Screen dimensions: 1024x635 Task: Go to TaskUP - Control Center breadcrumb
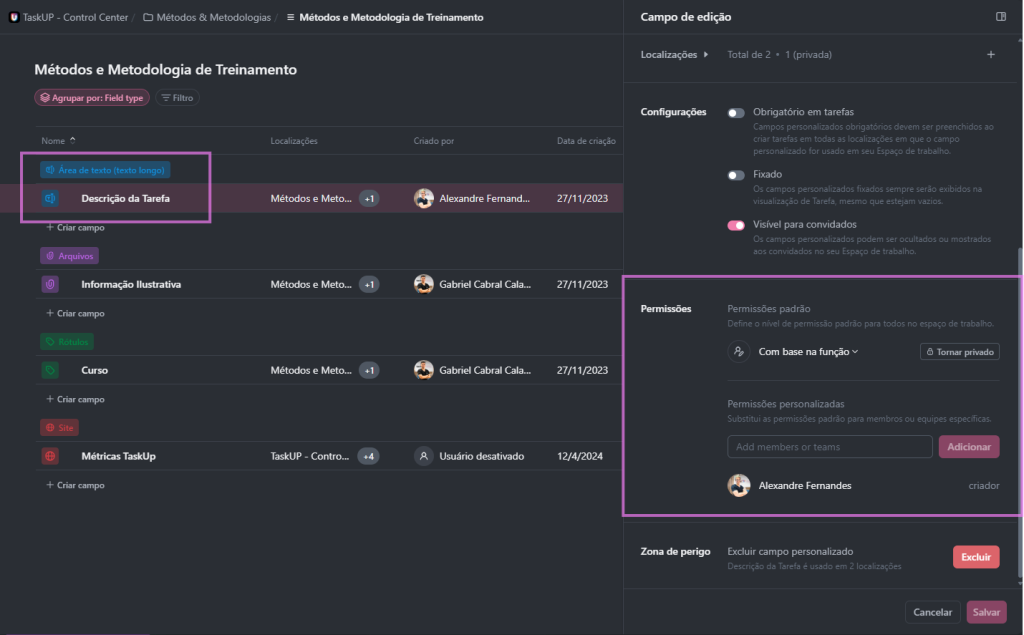(x=75, y=18)
